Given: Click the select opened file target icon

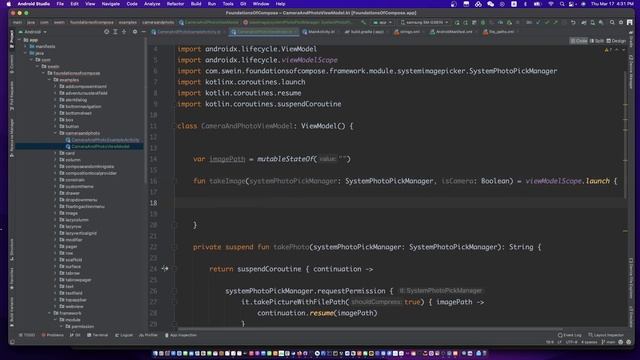Looking at the screenshot, I should (107, 32).
